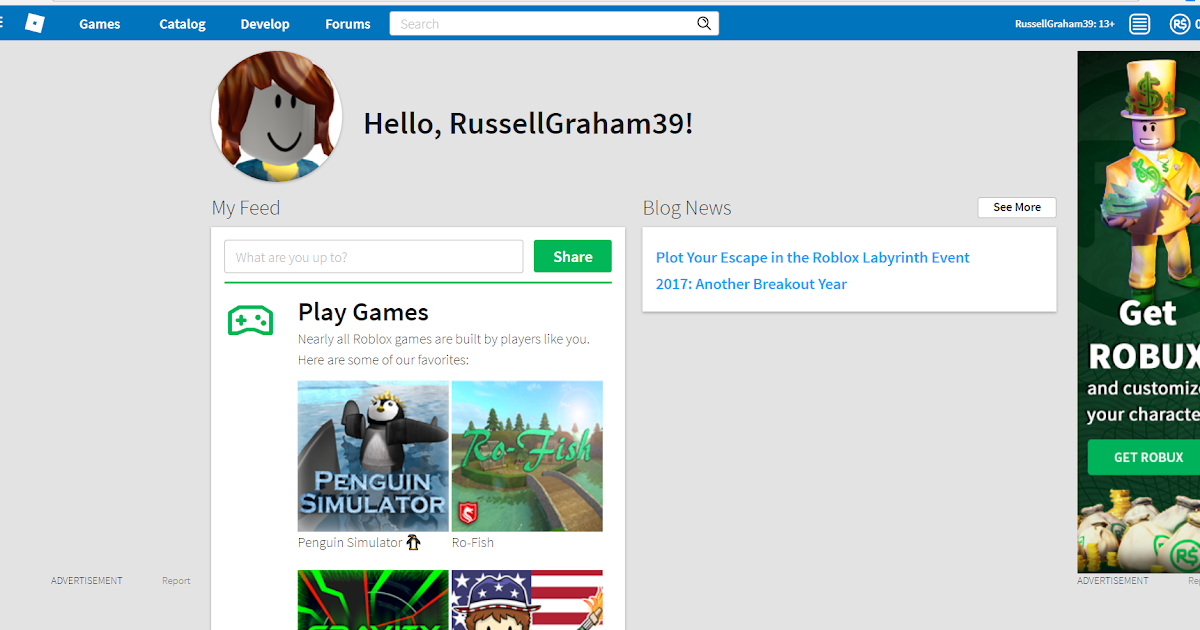Go to the Develop page
Viewport: 1200px width, 630px height.
tap(265, 24)
